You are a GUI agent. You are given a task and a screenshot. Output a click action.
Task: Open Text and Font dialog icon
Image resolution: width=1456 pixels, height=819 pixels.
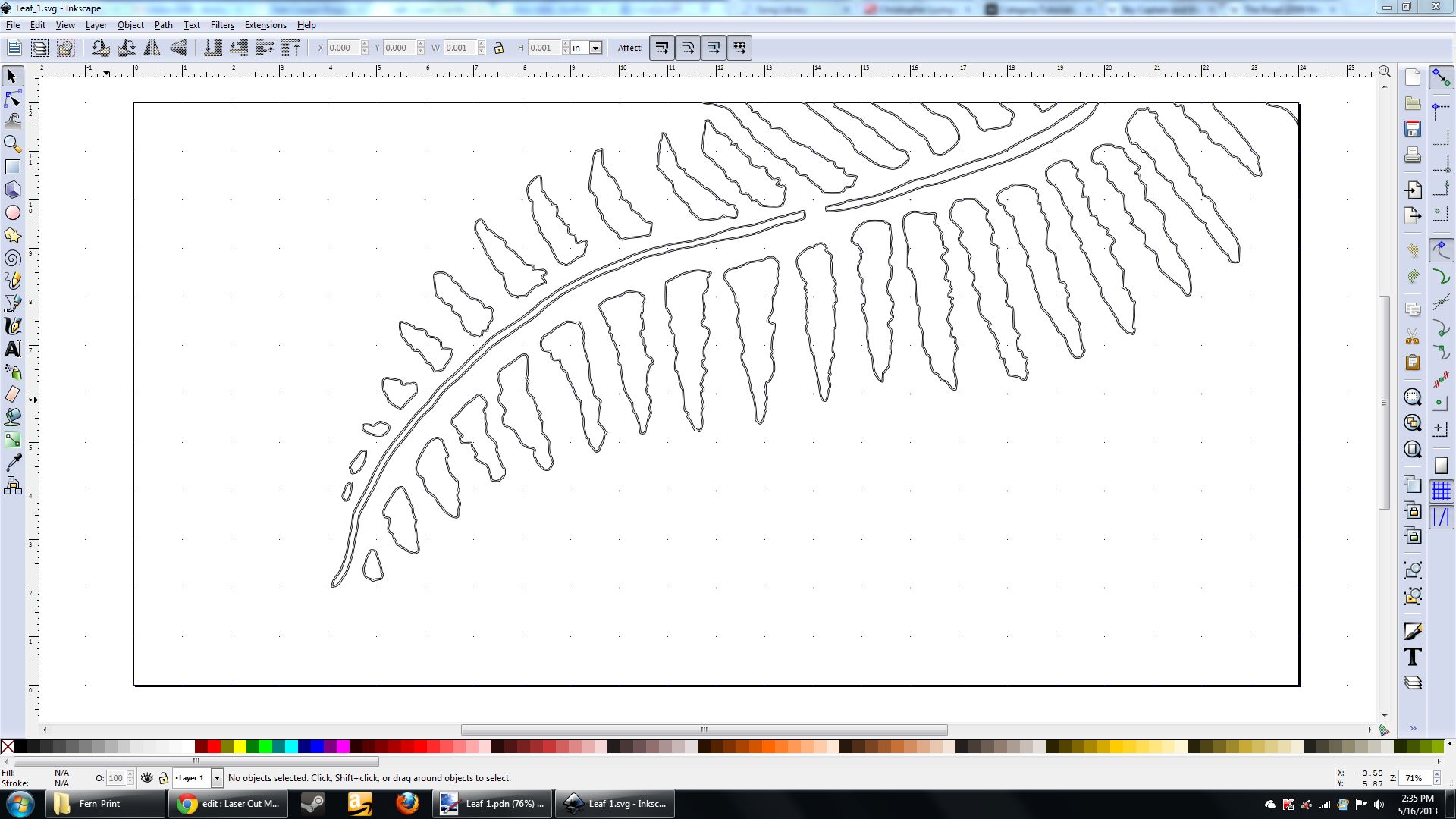1412,657
